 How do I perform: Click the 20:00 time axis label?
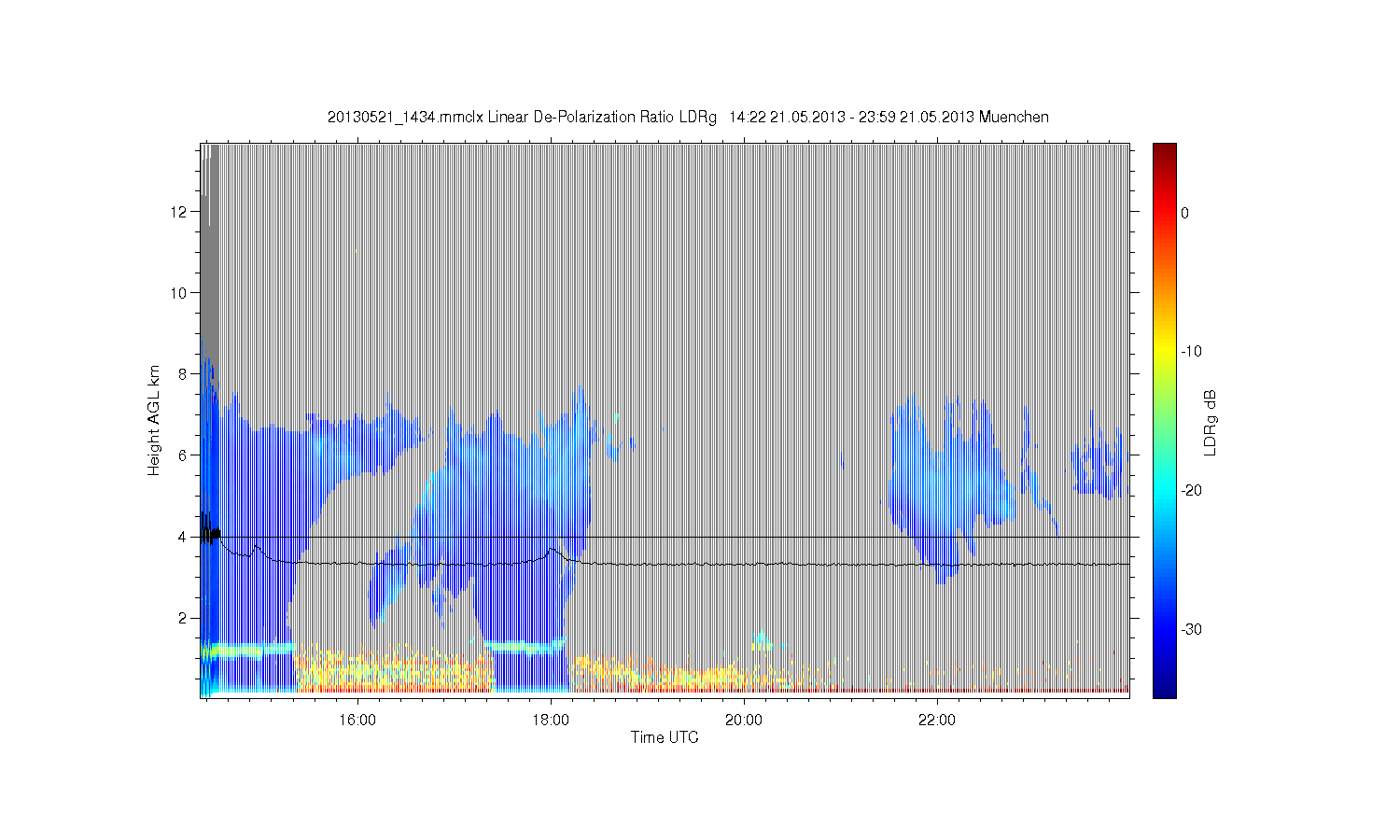744,721
